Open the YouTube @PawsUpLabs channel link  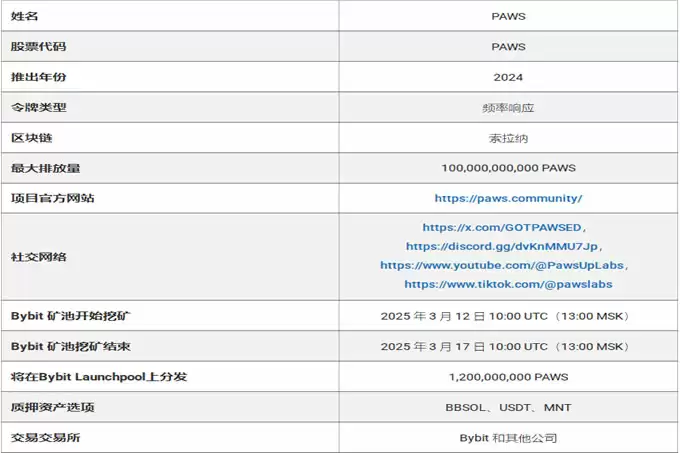tap(502, 265)
